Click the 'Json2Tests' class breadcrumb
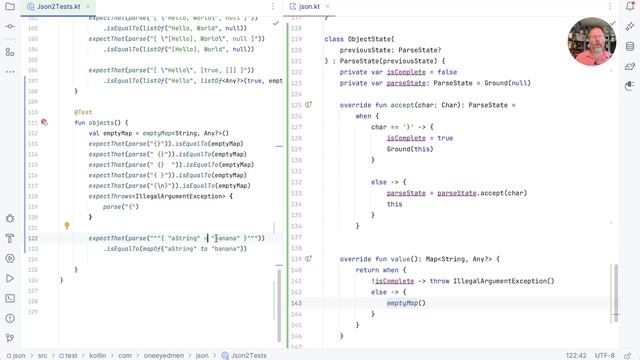Viewport: 640px width, 360px height. coord(244,356)
